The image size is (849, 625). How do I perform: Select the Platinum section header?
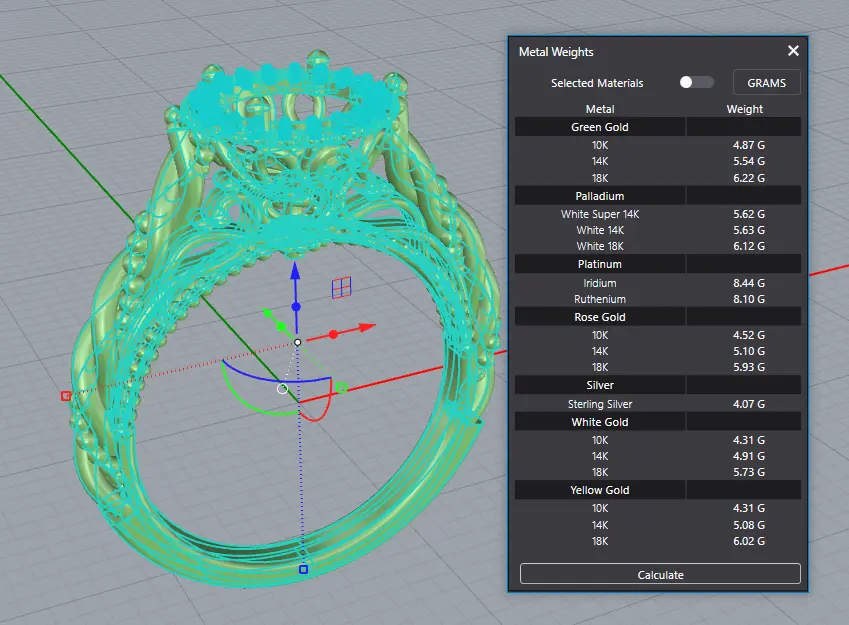657,264
